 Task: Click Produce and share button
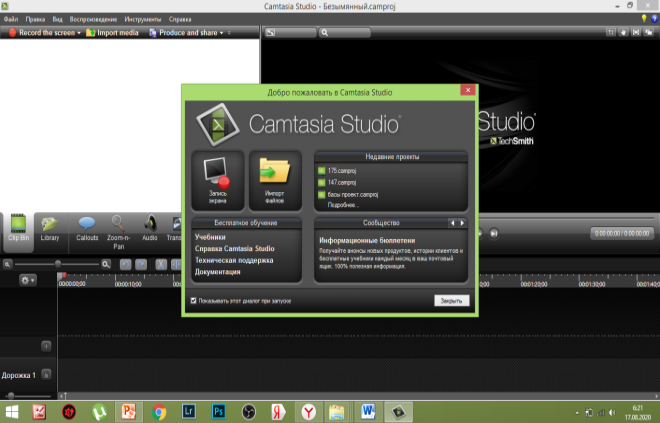pos(183,32)
